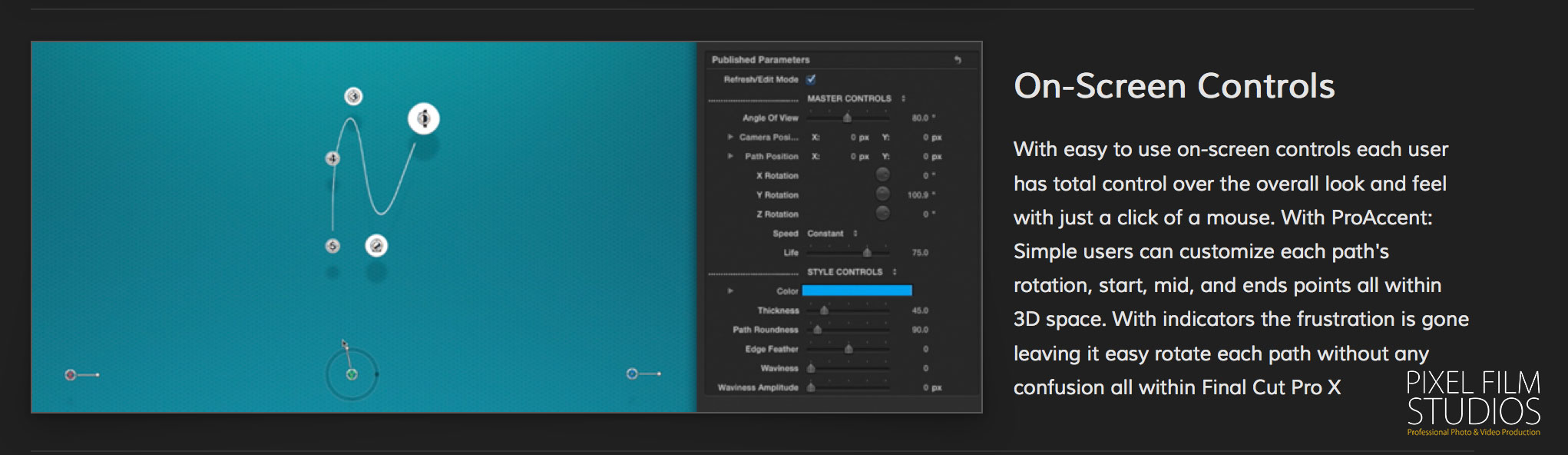Viewport: 1568px width, 455px height.
Task: Click the X Rotation value field
Action: coord(929,175)
